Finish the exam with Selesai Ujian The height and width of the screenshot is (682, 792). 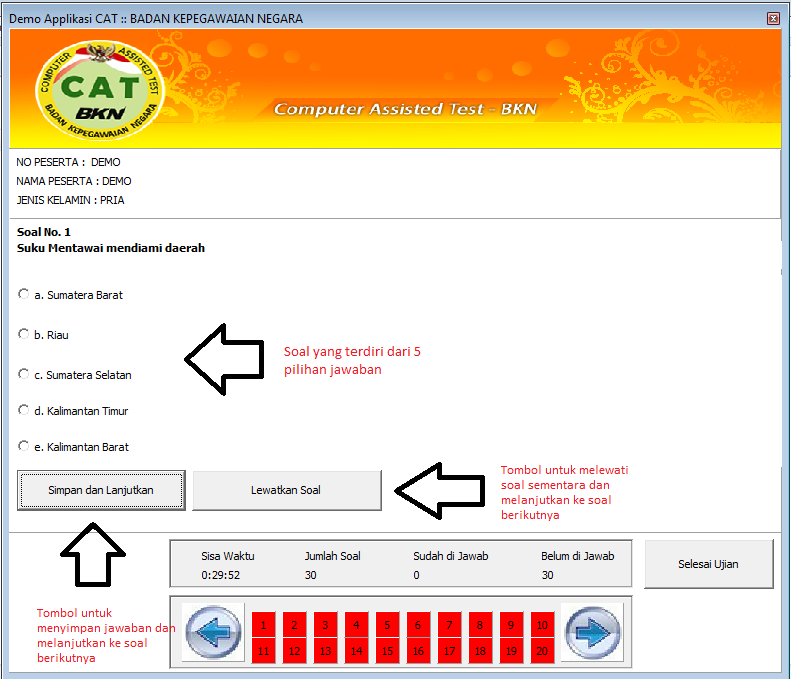[x=708, y=564]
